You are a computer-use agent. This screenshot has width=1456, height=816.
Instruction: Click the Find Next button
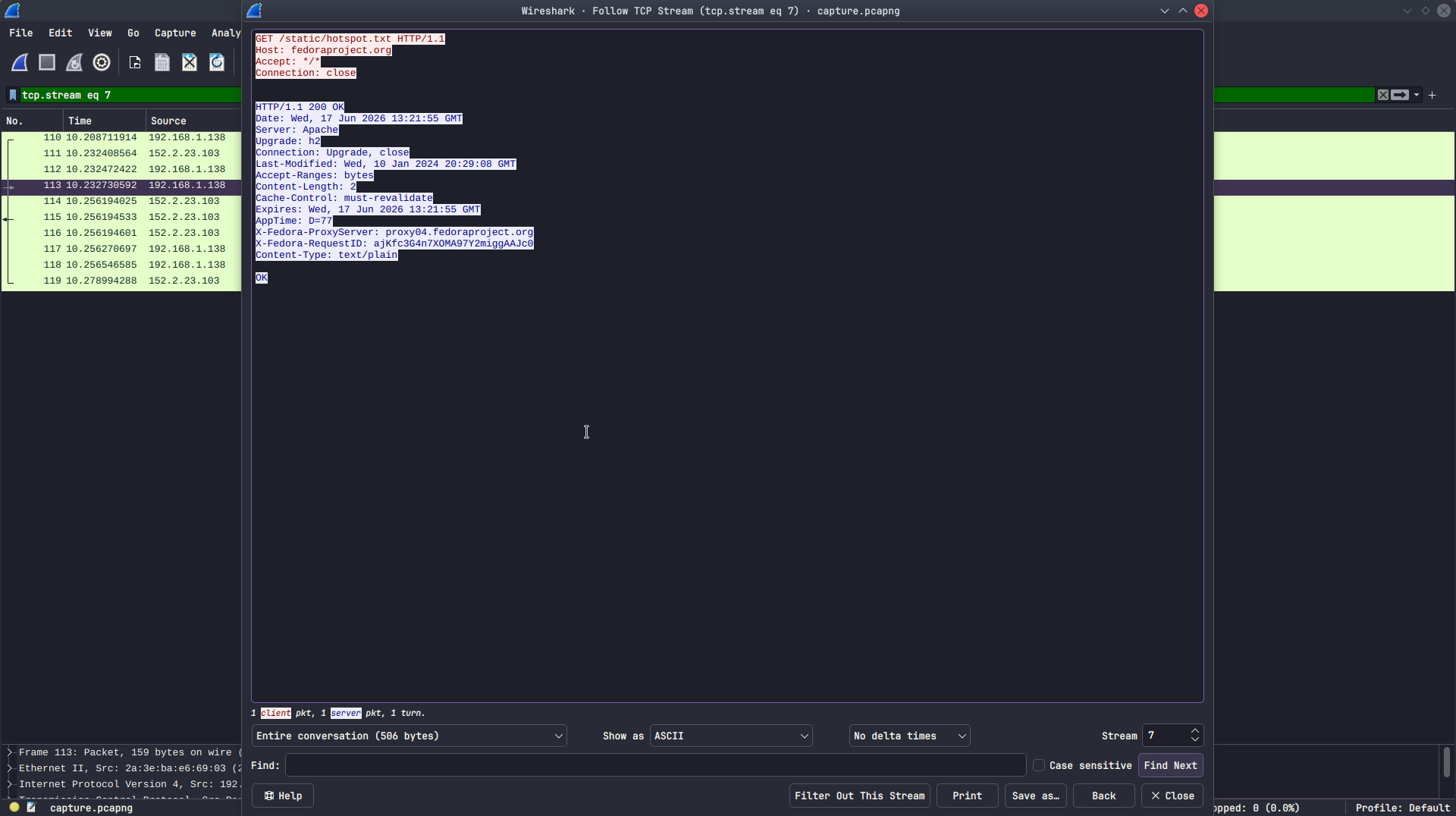click(x=1170, y=766)
